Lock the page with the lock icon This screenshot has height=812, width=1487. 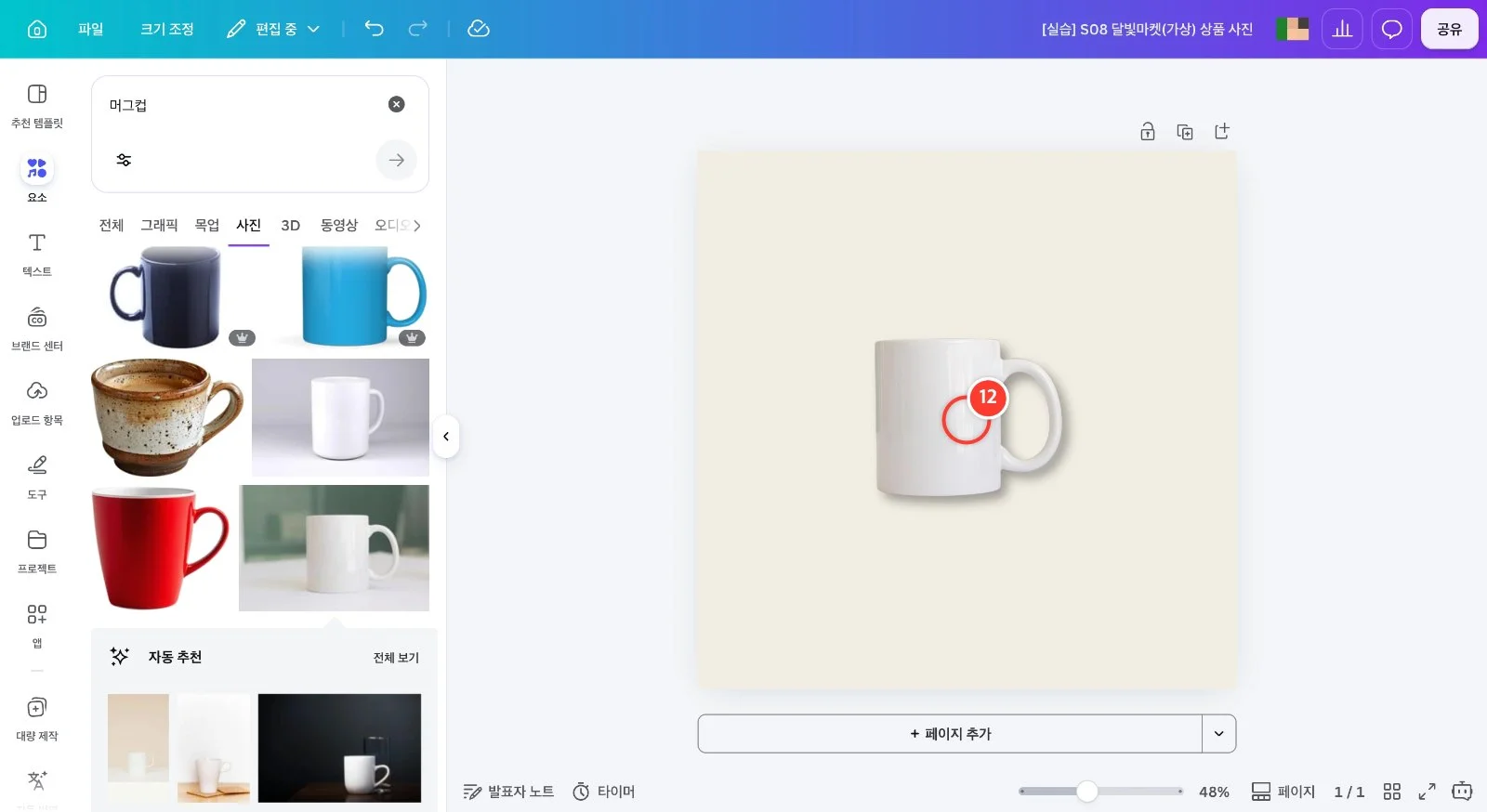pyautogui.click(x=1148, y=132)
